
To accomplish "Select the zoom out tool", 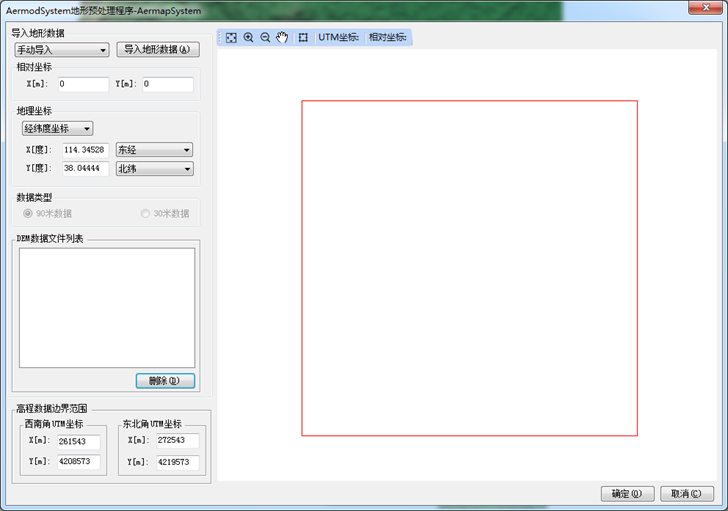I will (265, 37).
